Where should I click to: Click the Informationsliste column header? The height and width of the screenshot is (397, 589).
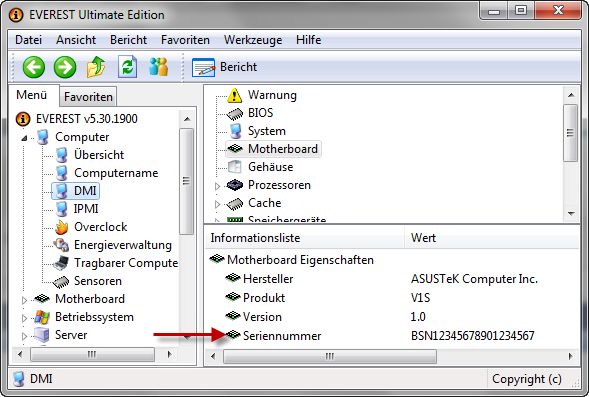305,238
